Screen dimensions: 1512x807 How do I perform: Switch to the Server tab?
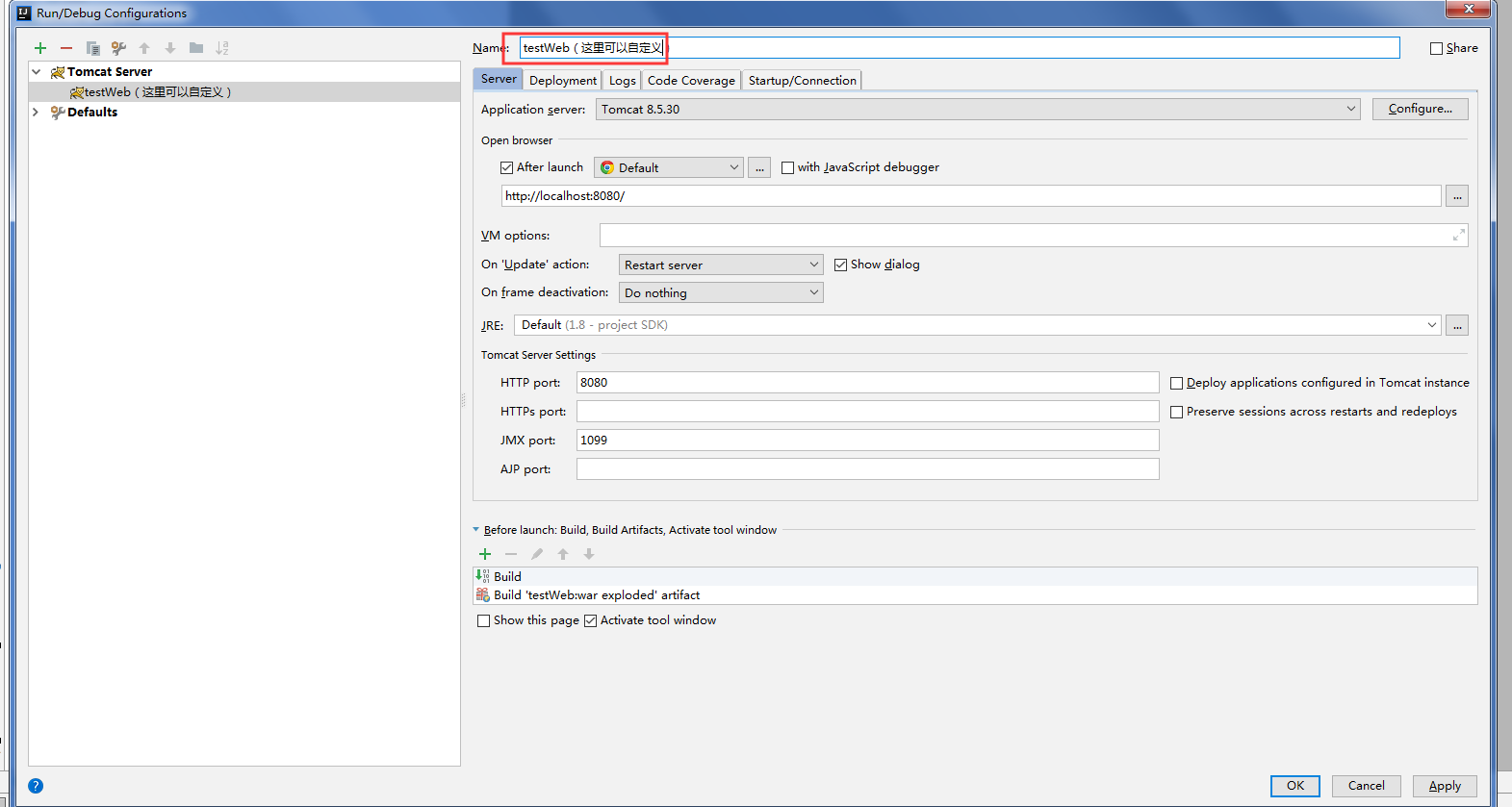point(499,80)
